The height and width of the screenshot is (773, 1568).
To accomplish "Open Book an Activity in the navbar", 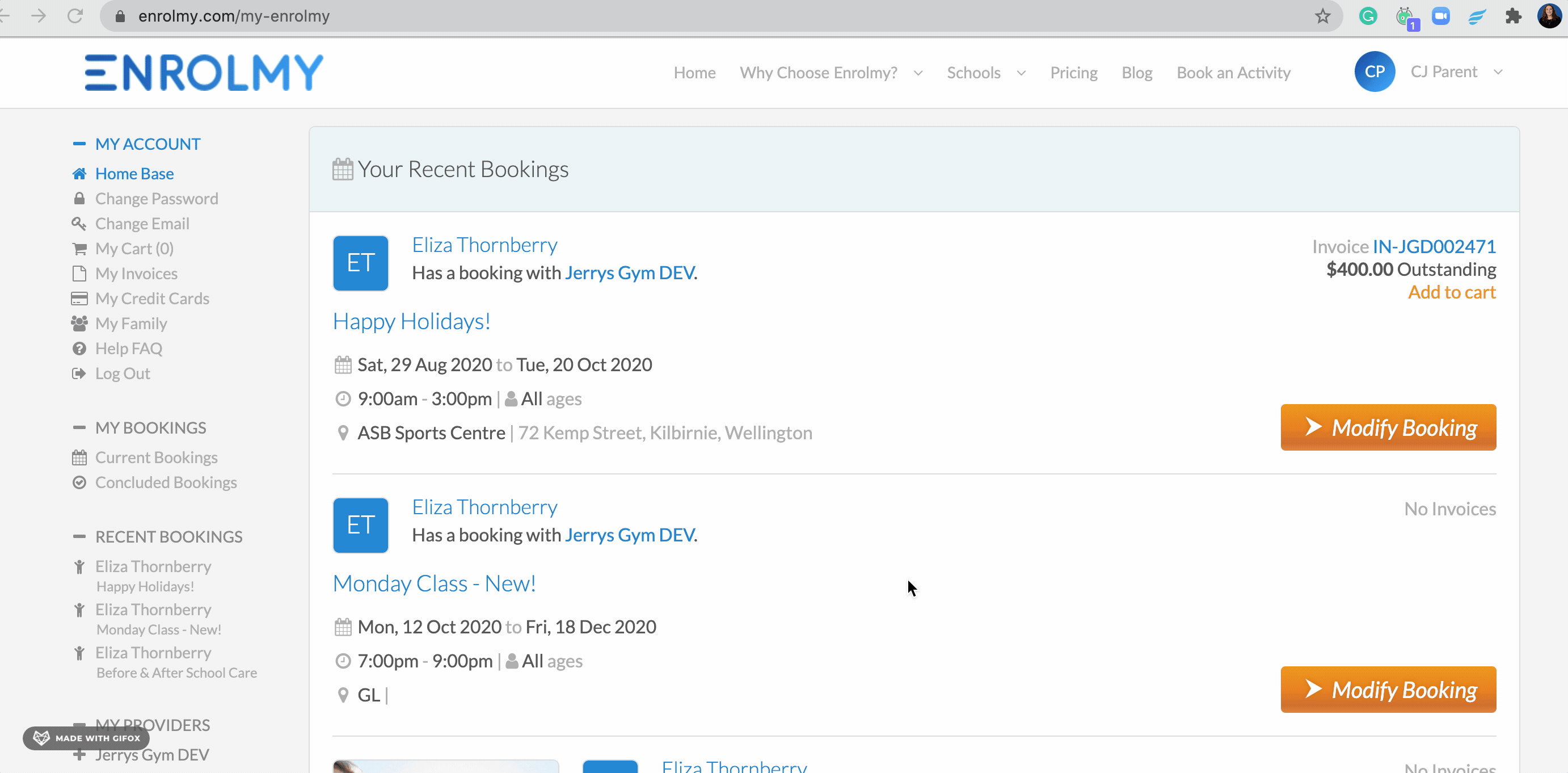I will (1233, 73).
